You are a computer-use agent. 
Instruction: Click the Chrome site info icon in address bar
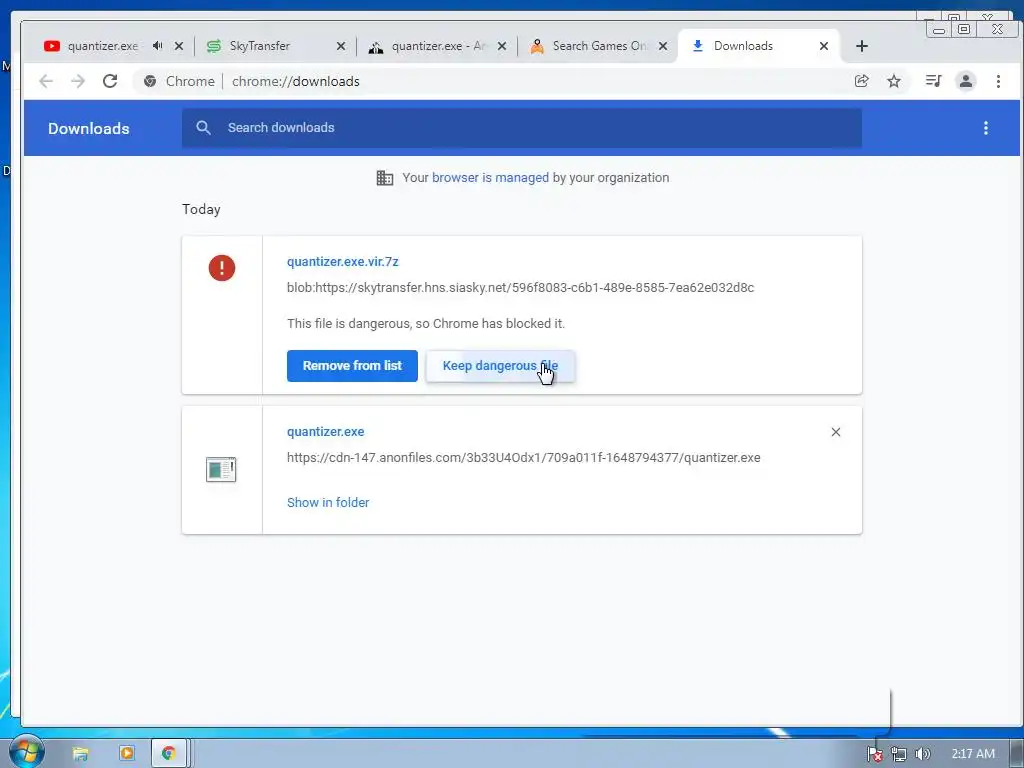click(150, 81)
